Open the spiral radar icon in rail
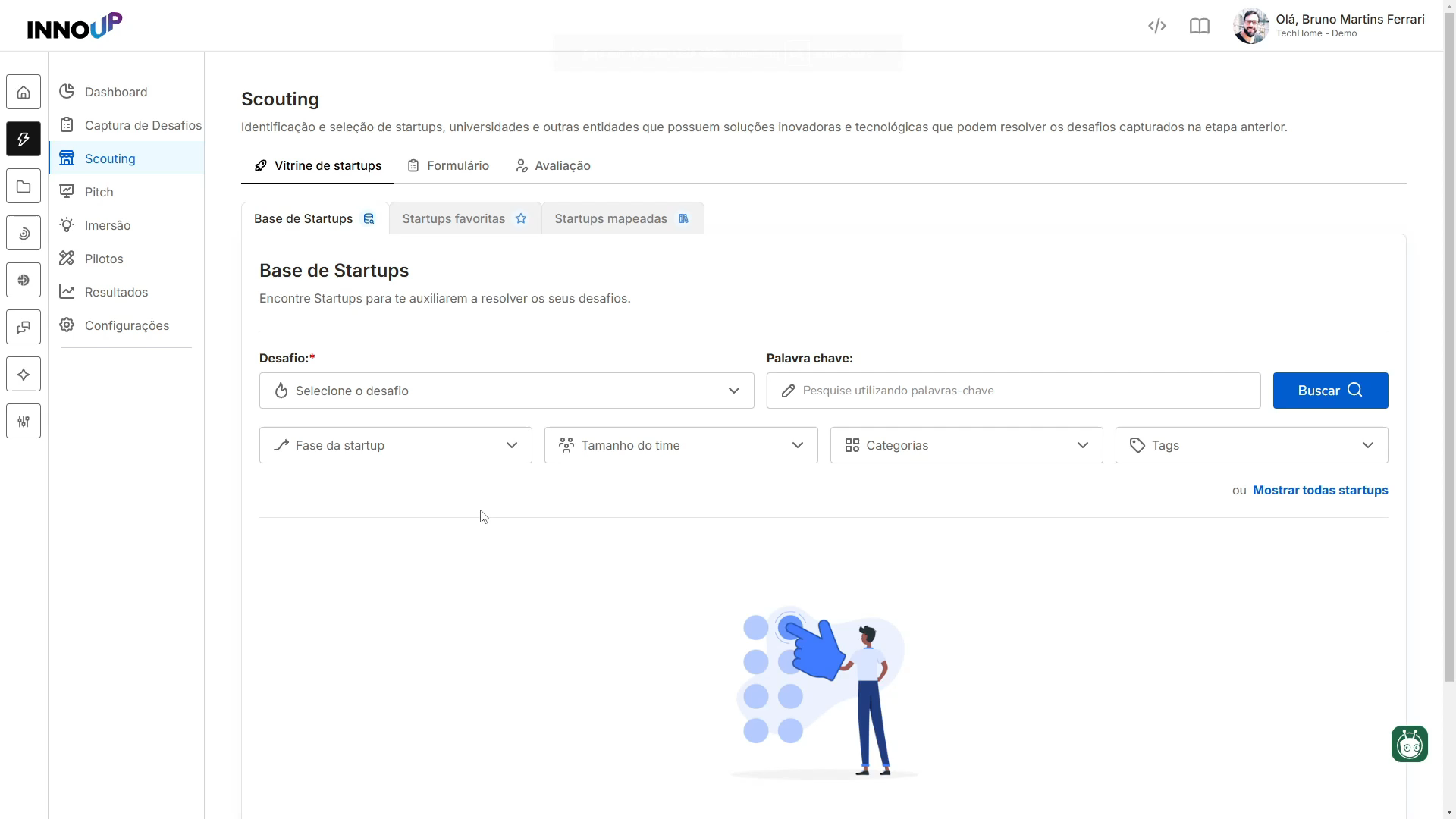Screen dimensions: 1456x819 click(24, 234)
